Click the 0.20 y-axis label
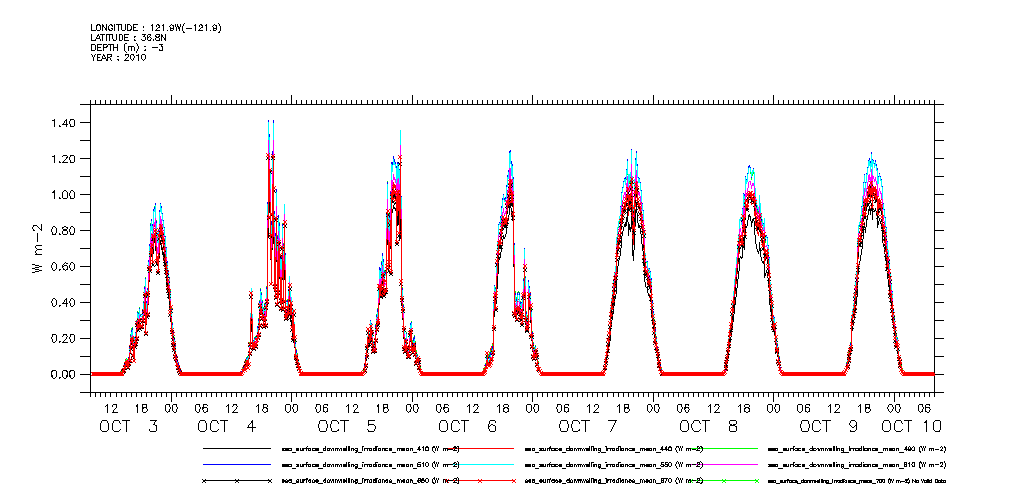1009x504 pixels. coord(63,339)
